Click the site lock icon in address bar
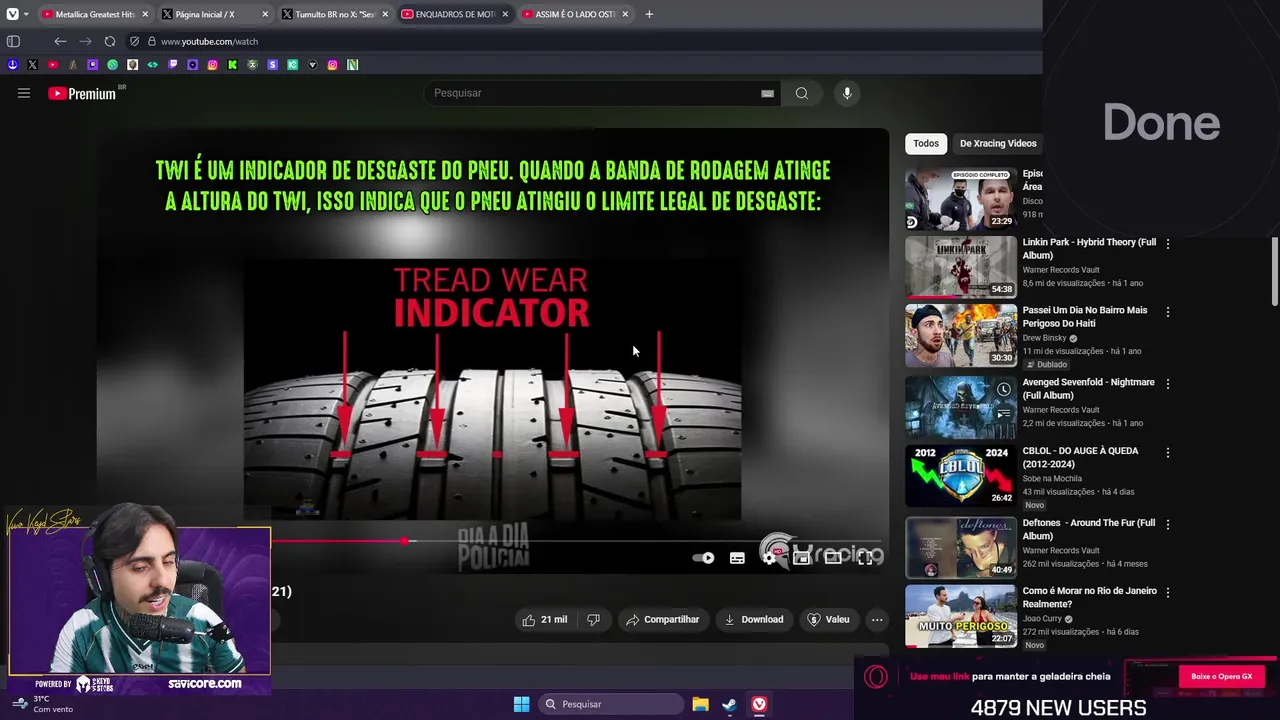Image resolution: width=1280 pixels, height=720 pixels. pos(152,41)
